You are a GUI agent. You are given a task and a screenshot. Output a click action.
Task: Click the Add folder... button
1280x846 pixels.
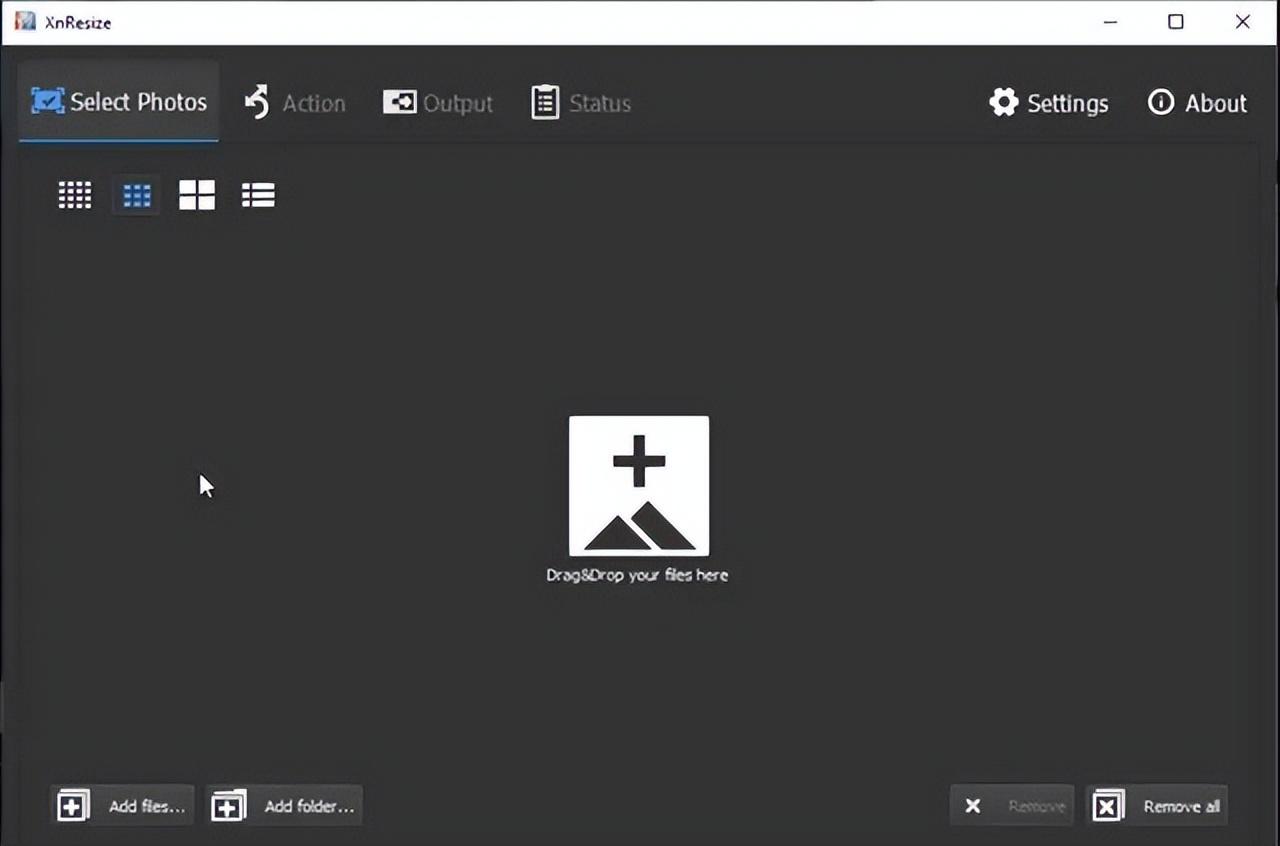pyautogui.click(x=284, y=805)
